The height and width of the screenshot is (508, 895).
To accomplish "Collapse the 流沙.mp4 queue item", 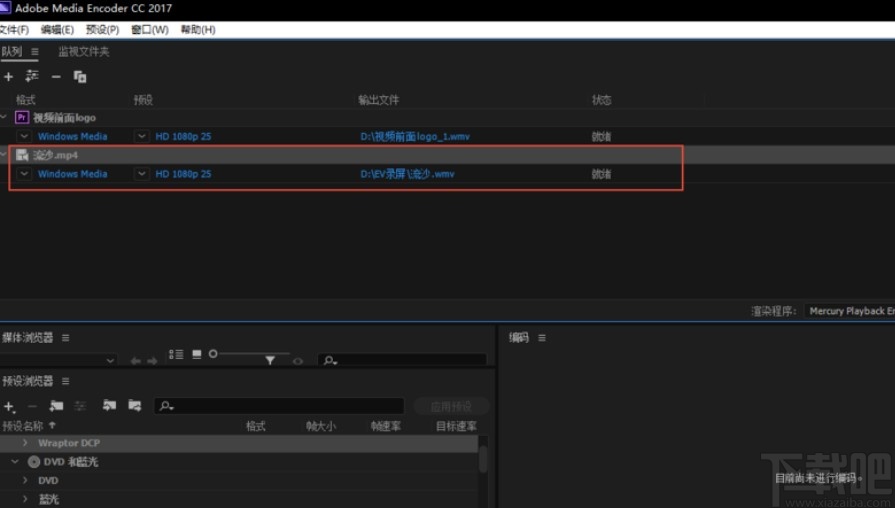I will click(3, 154).
